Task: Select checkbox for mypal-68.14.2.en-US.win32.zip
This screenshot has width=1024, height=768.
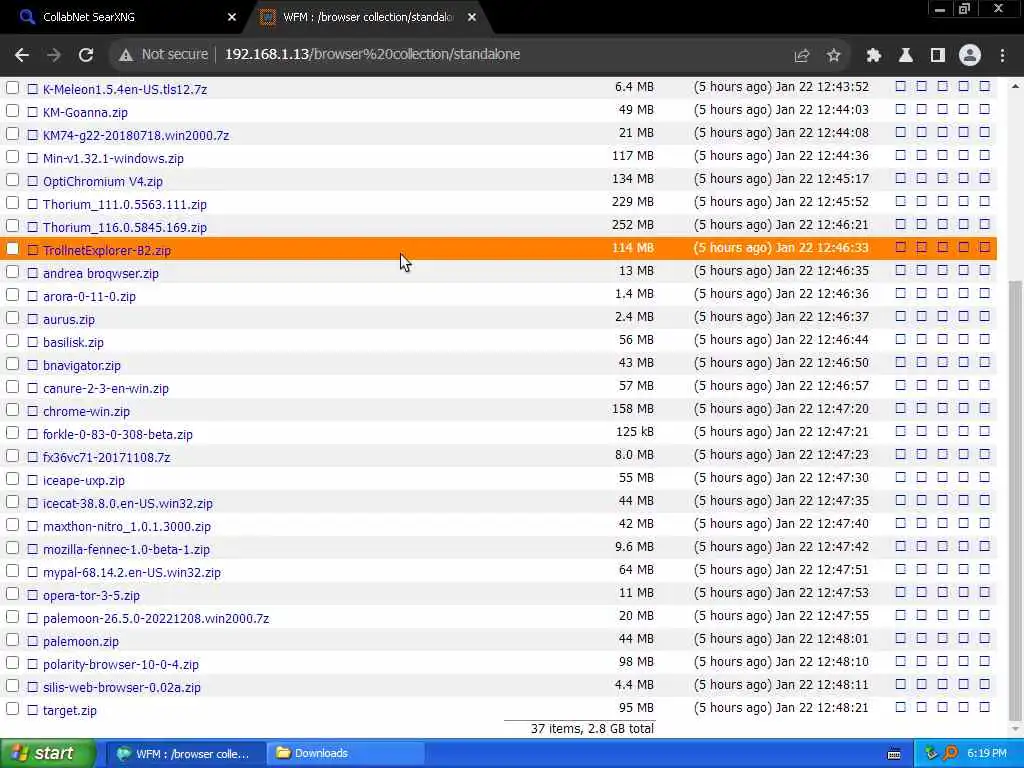Action: (12, 571)
